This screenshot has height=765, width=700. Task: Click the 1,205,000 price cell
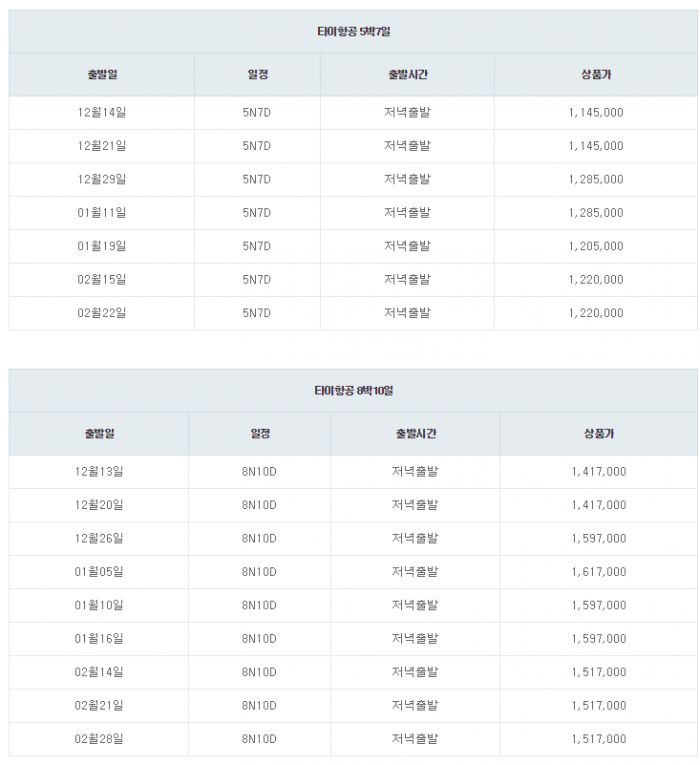[596, 246]
